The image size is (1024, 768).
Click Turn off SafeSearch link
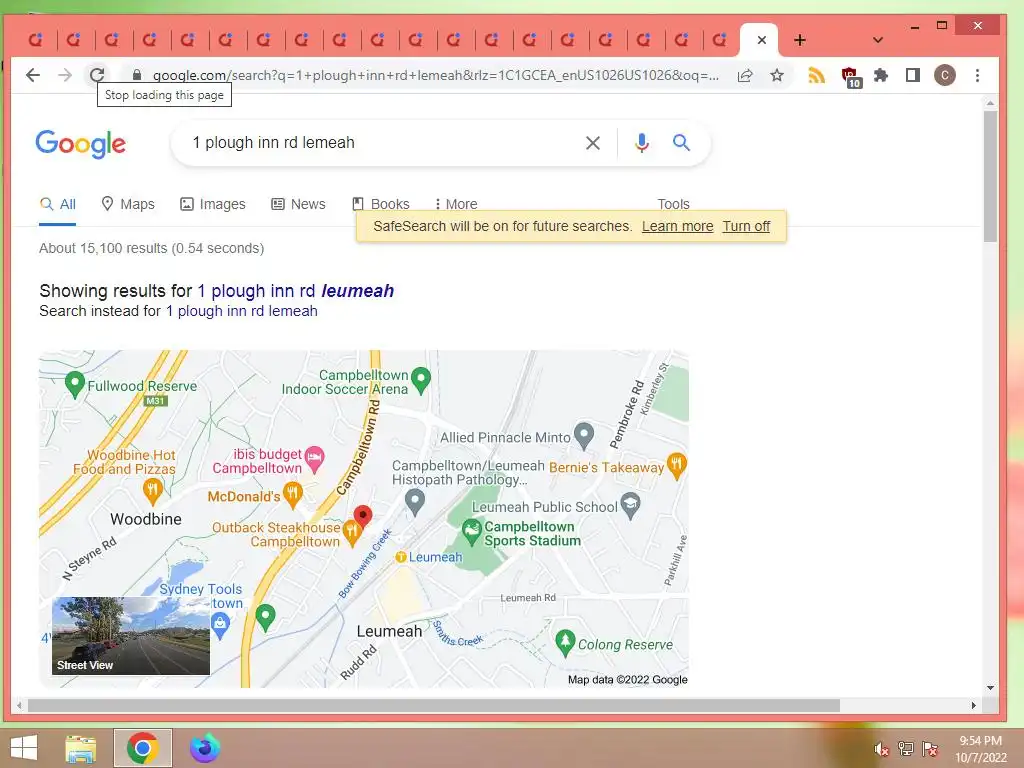pos(746,226)
